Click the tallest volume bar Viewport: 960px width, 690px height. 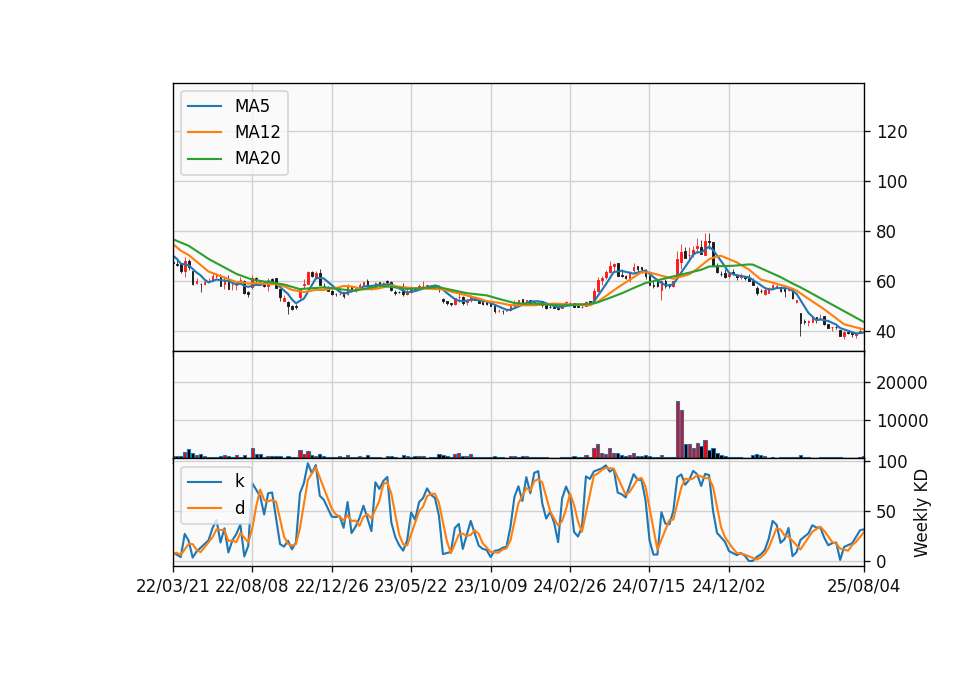678,429
